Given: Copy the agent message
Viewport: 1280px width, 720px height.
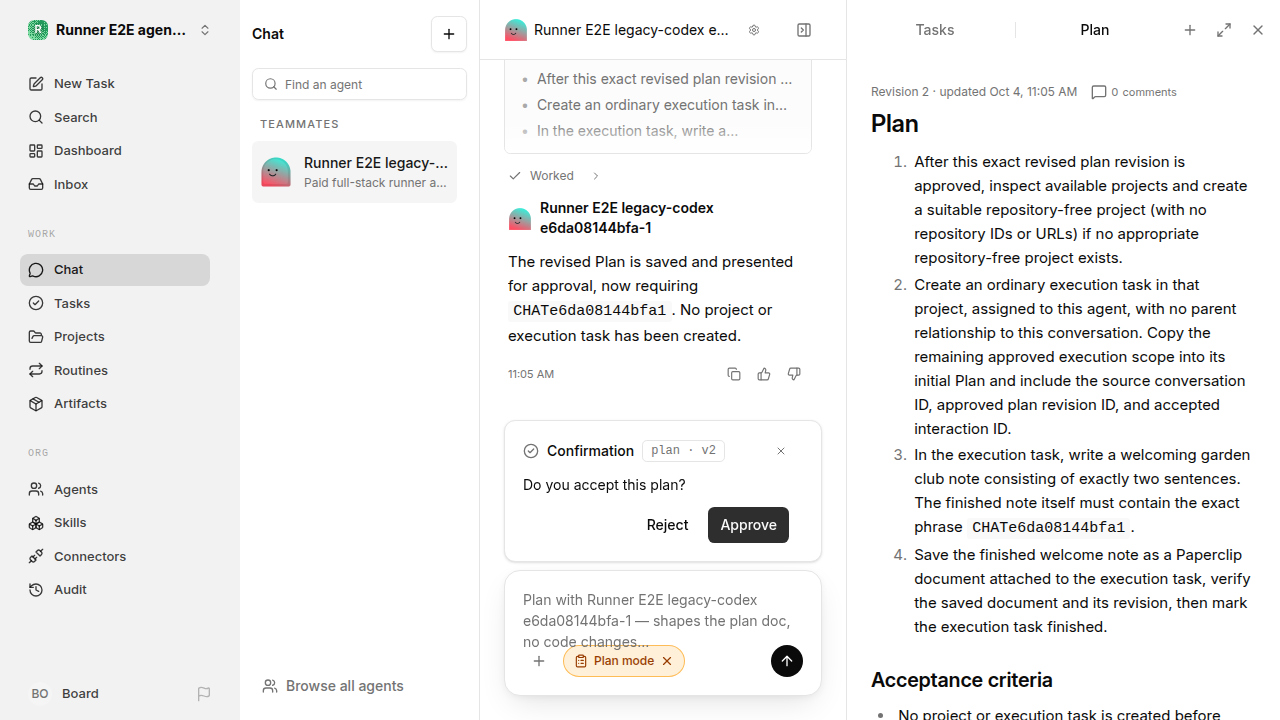Looking at the screenshot, I should pyautogui.click(x=734, y=374).
